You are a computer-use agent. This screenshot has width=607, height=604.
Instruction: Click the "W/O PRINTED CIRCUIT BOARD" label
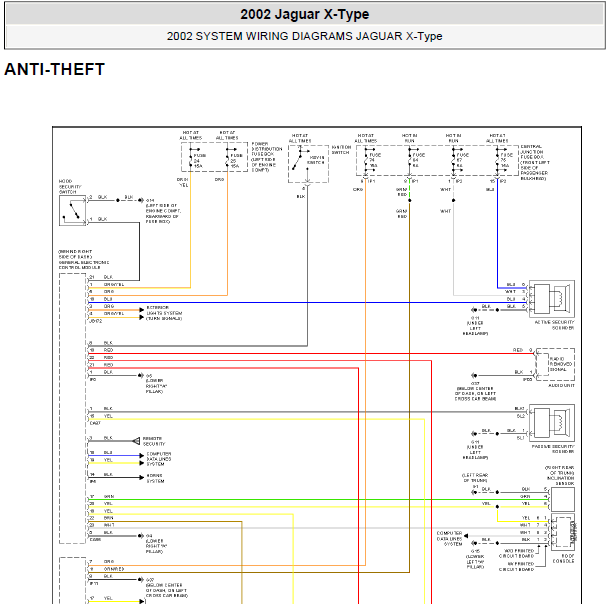click(517, 553)
